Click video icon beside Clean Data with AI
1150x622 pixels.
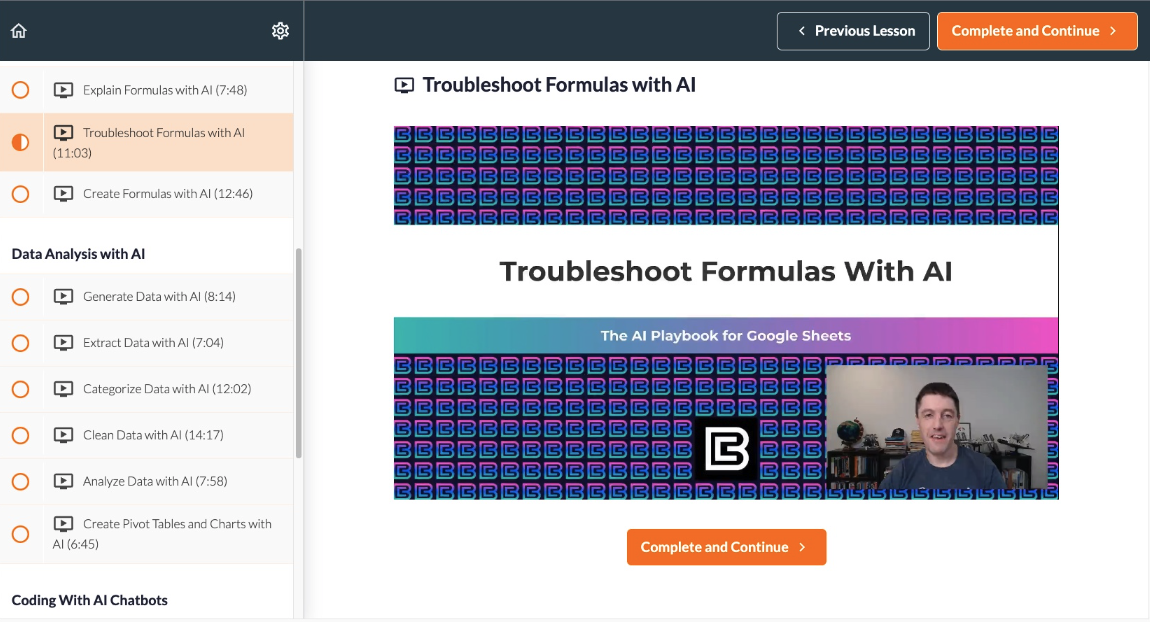[x=64, y=435]
